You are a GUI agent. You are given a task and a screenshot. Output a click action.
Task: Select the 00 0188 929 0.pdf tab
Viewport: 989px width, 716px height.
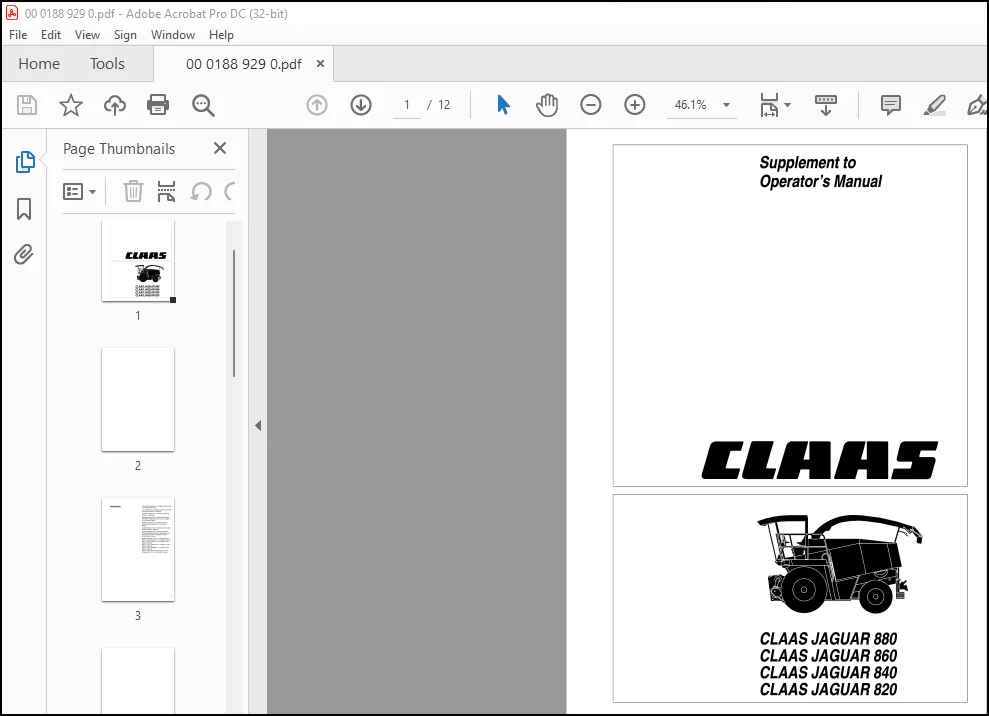243,64
